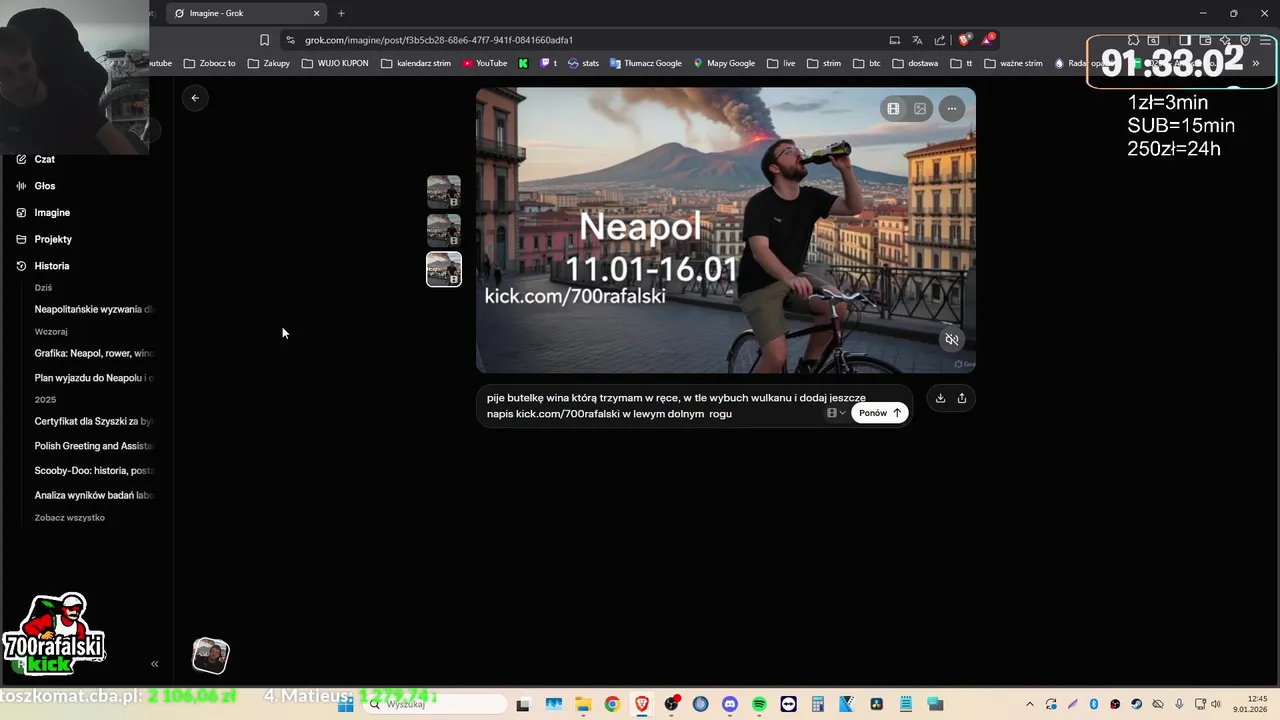Open the YouTube bookmark
The image size is (1280, 720).
(485, 63)
